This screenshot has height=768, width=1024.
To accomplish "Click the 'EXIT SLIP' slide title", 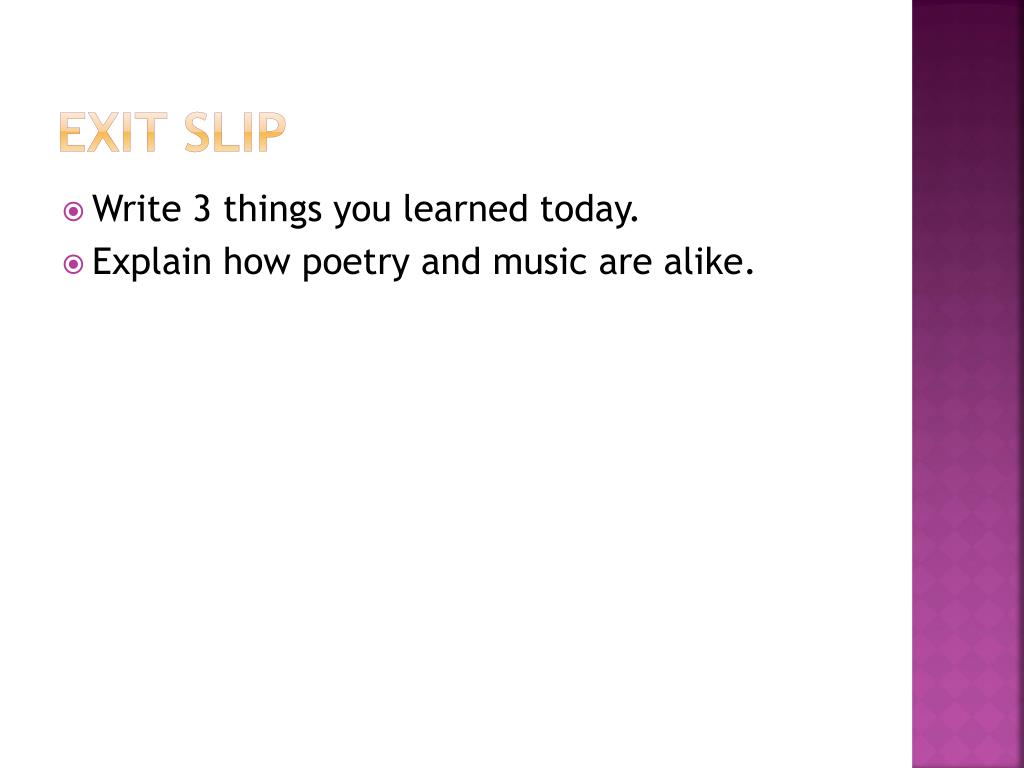I will [x=172, y=132].
